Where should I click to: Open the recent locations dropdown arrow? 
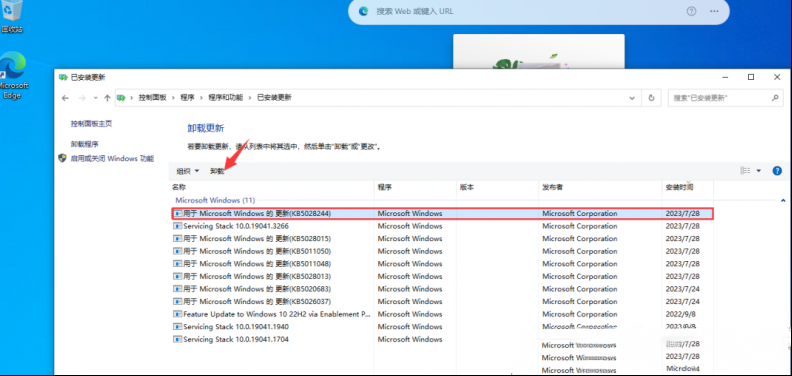tap(95, 98)
